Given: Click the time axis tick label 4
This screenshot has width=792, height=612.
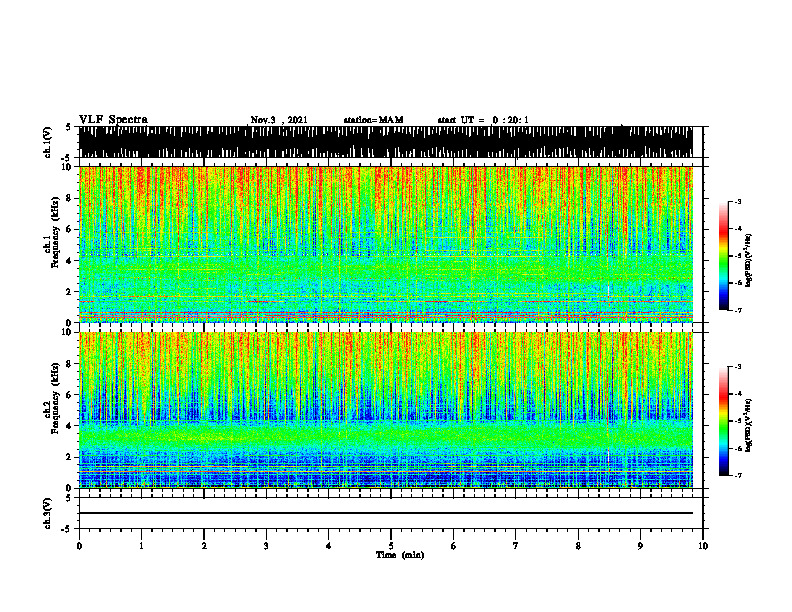Looking at the screenshot, I should pyautogui.click(x=328, y=546).
